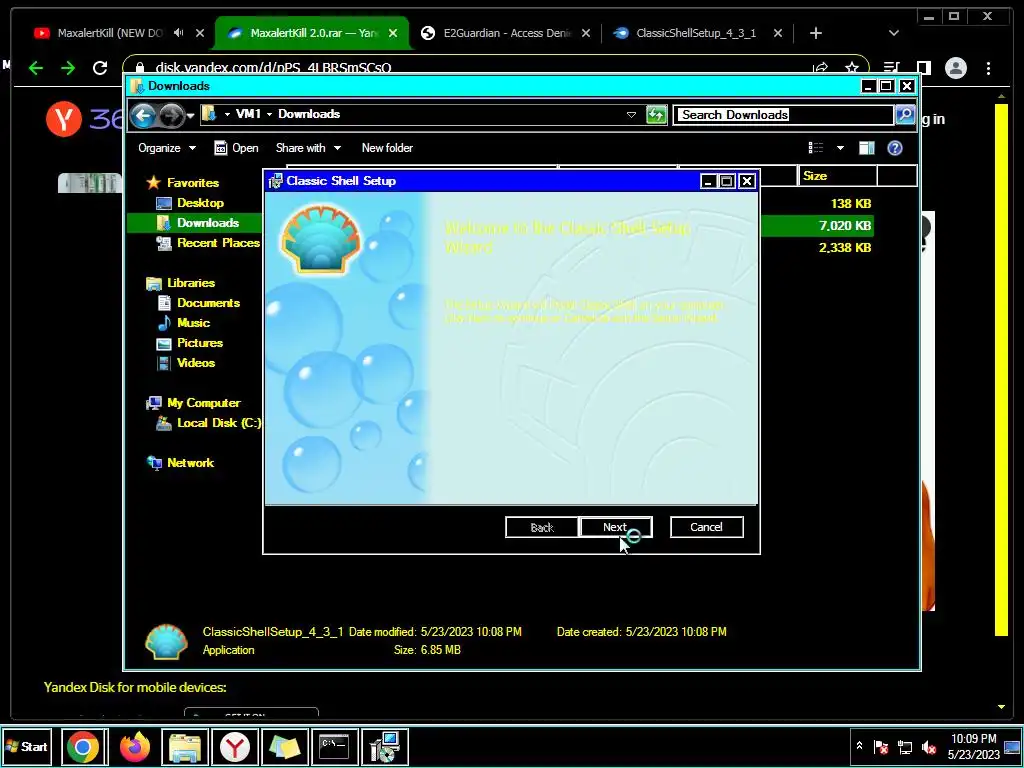The image size is (1024, 768).
Task: Cancel the Classic Shell Setup wizard
Action: click(x=706, y=527)
